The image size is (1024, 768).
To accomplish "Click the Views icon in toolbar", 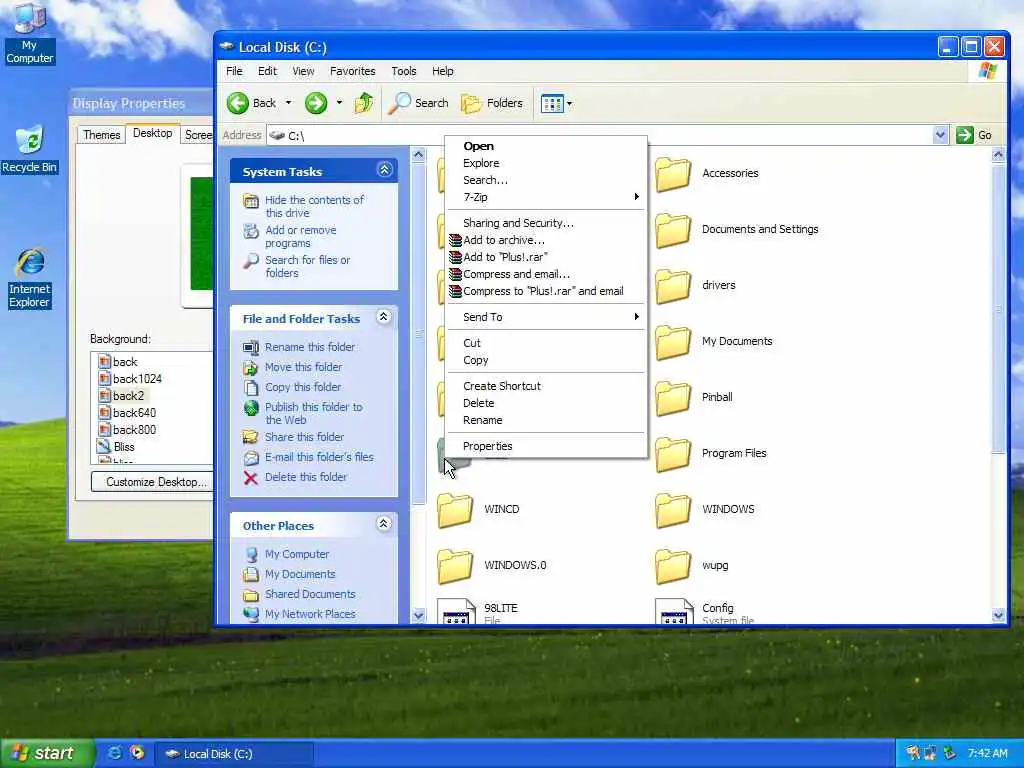I will (x=552, y=103).
